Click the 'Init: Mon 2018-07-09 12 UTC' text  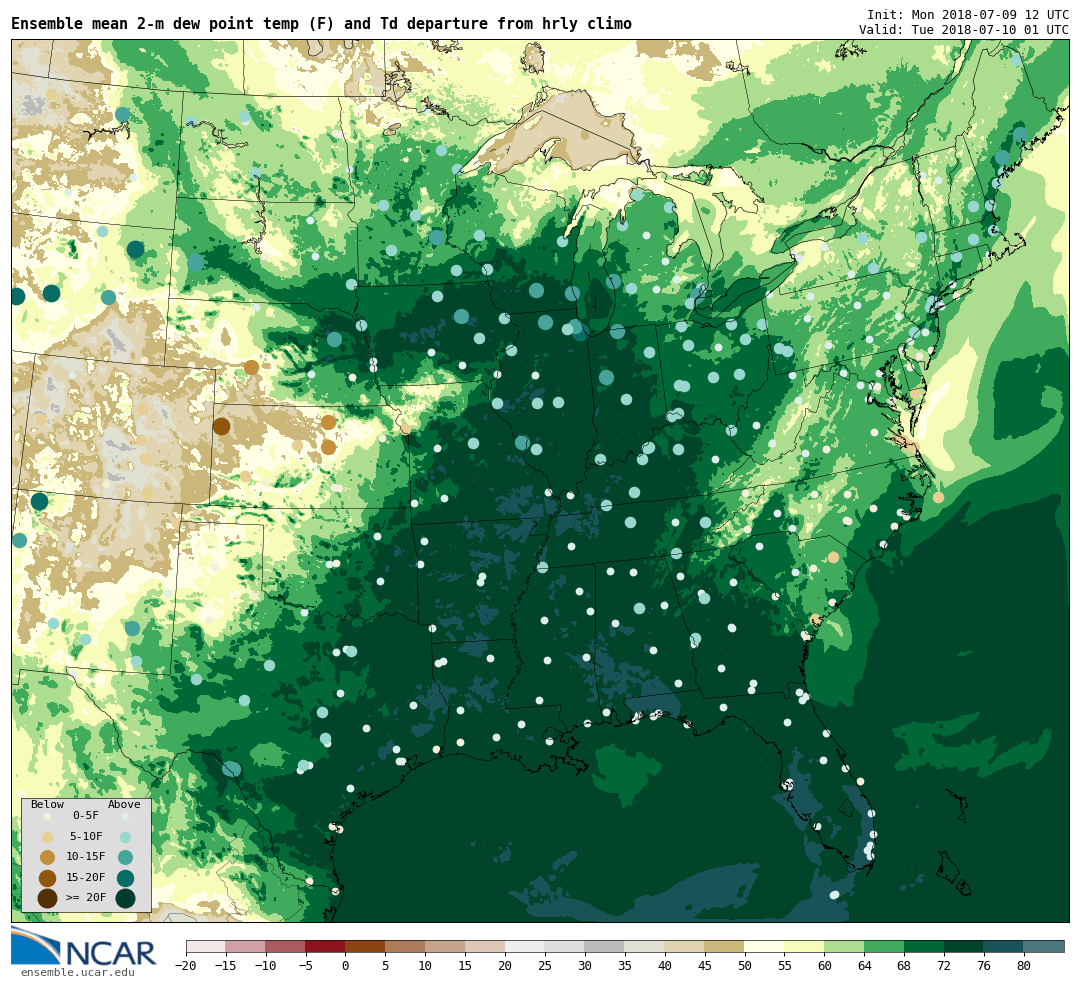point(968,14)
